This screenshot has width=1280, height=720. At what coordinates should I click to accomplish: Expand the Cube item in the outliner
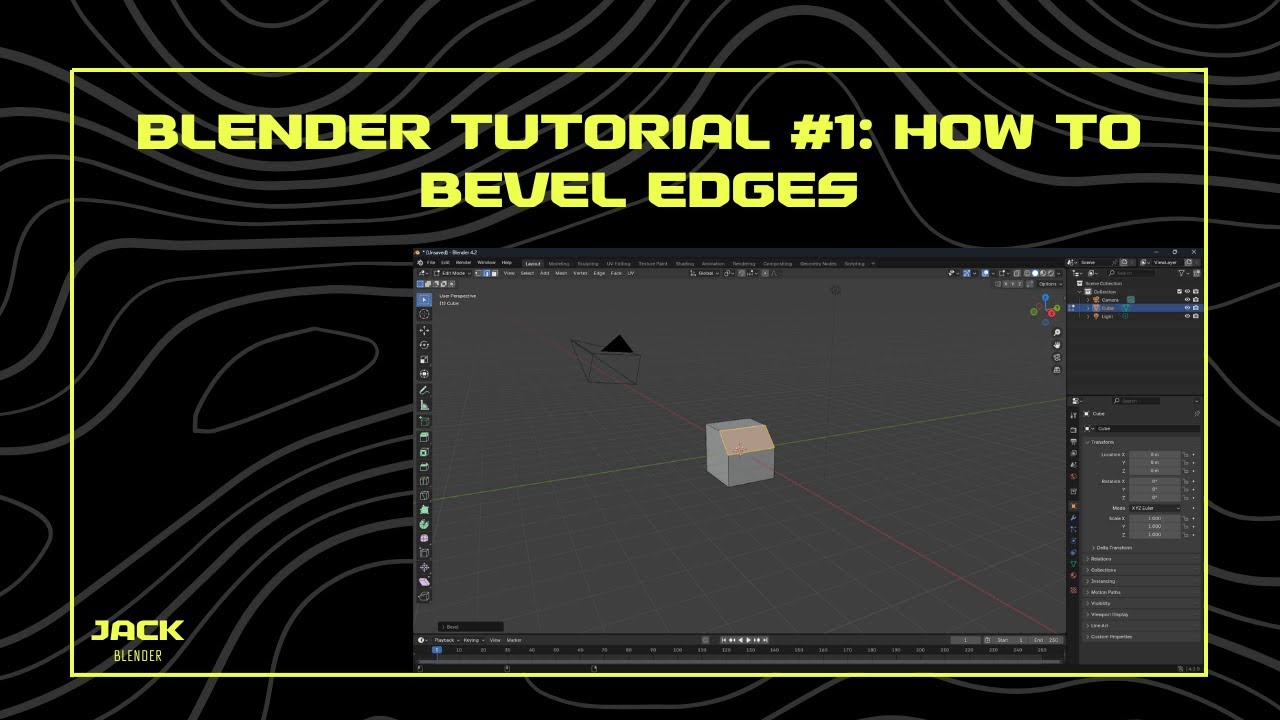(x=1088, y=308)
